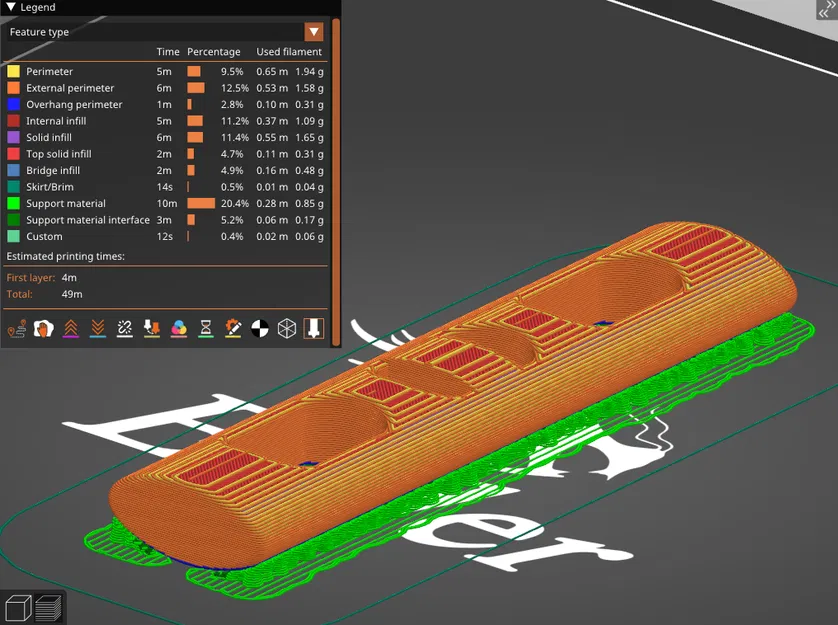Image resolution: width=838 pixels, height=625 pixels.
Task: Toggle Color changes visibility icon
Action: tap(179, 328)
